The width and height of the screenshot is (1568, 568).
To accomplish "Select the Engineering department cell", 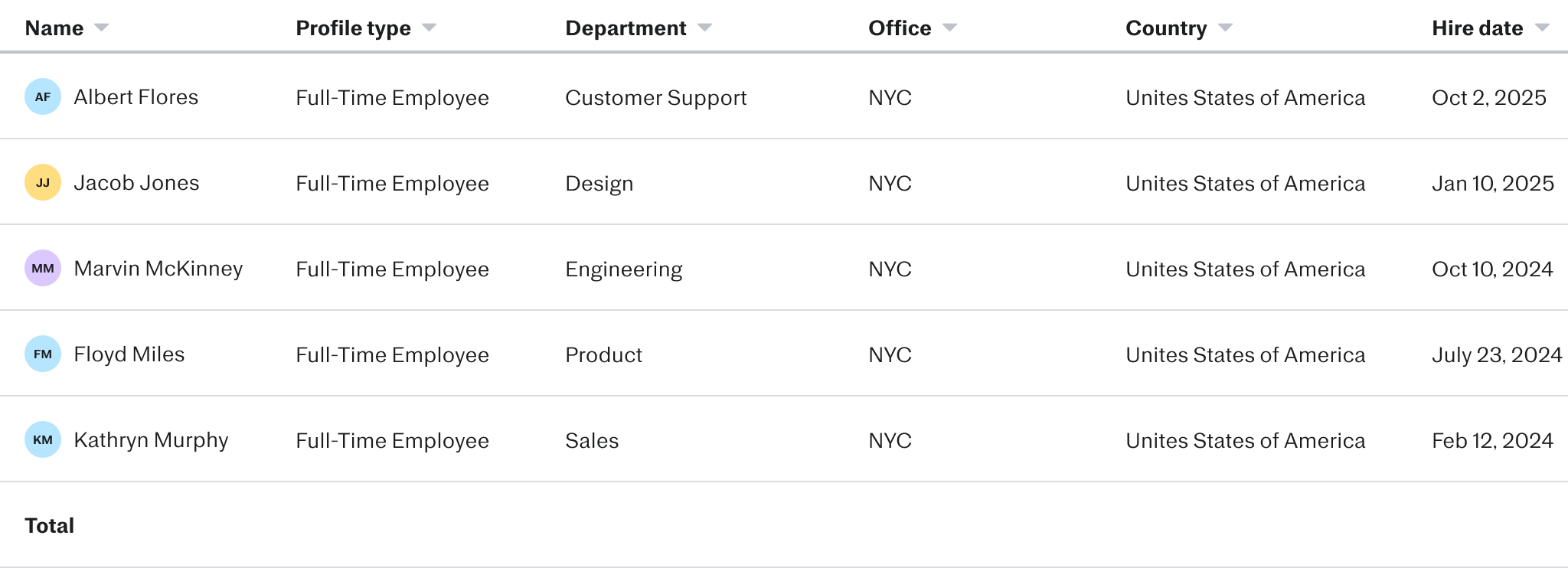I will click(623, 269).
